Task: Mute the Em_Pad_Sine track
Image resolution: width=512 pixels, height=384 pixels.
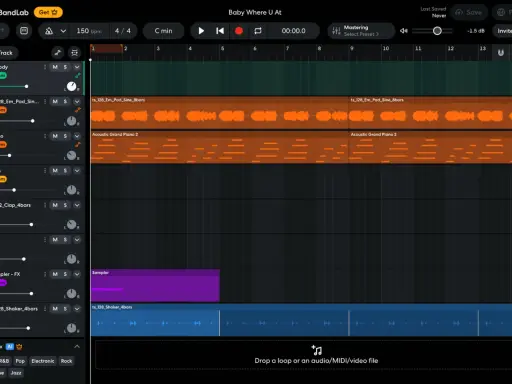Action: (55, 101)
